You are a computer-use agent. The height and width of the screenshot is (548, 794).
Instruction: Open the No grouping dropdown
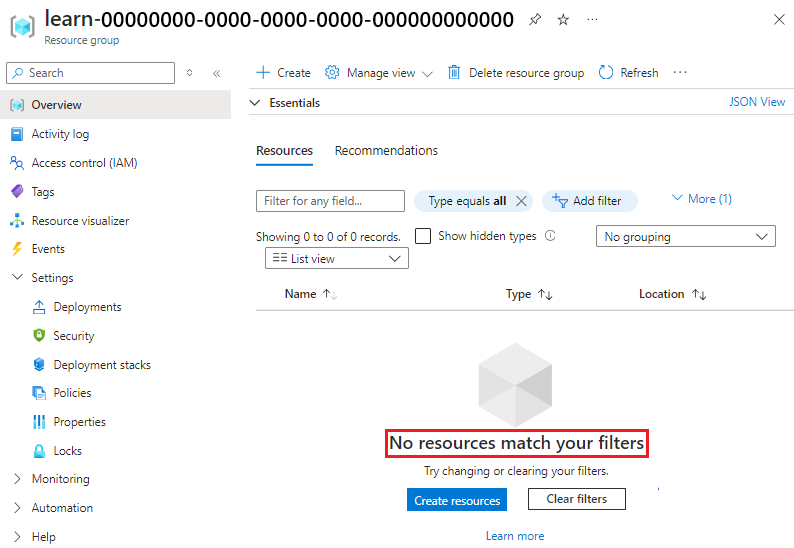tap(686, 237)
